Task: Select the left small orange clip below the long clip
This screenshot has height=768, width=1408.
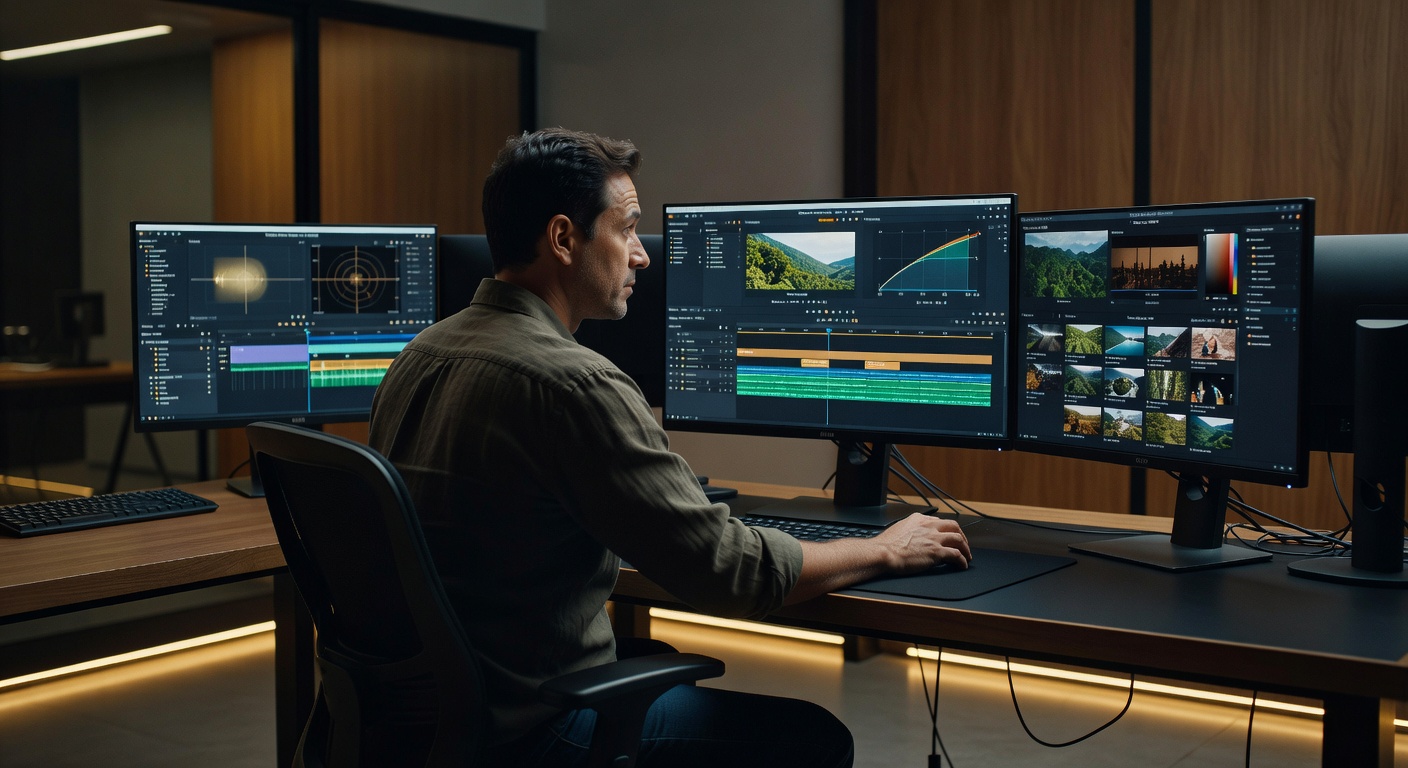Action: (815, 365)
